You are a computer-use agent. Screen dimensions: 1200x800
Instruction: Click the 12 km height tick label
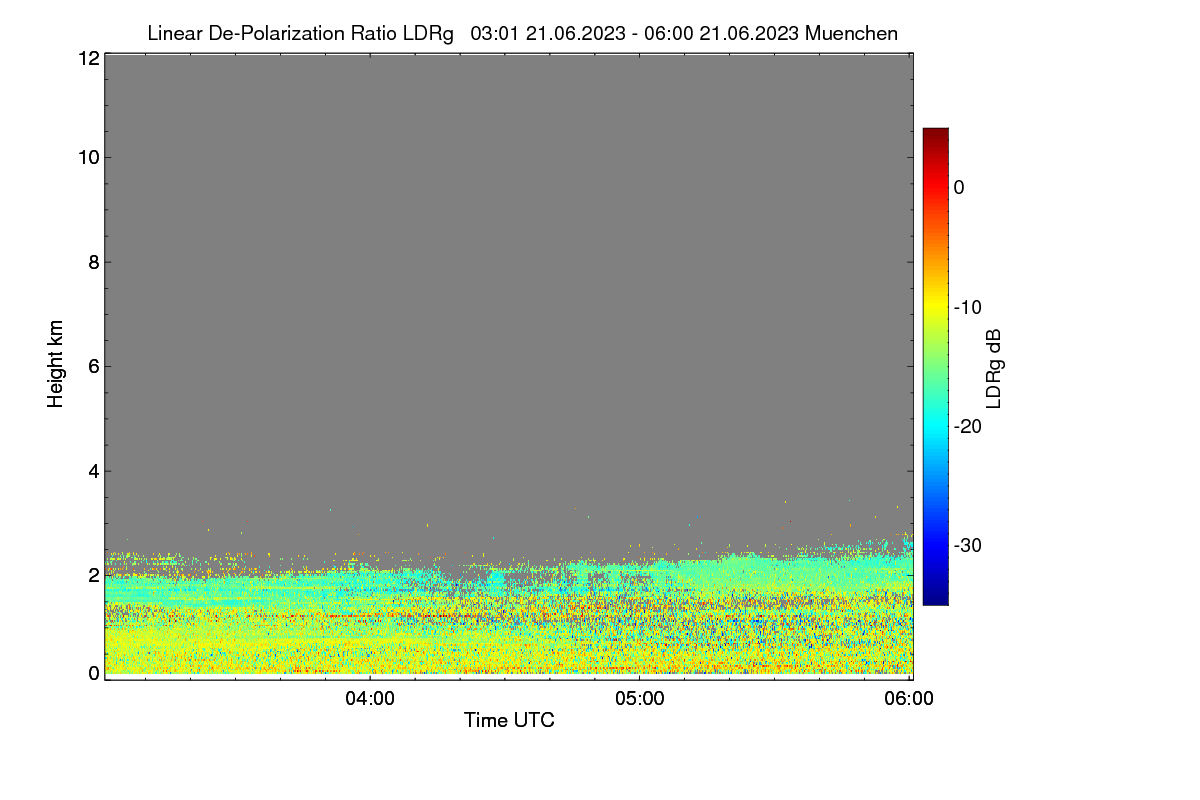point(87,58)
